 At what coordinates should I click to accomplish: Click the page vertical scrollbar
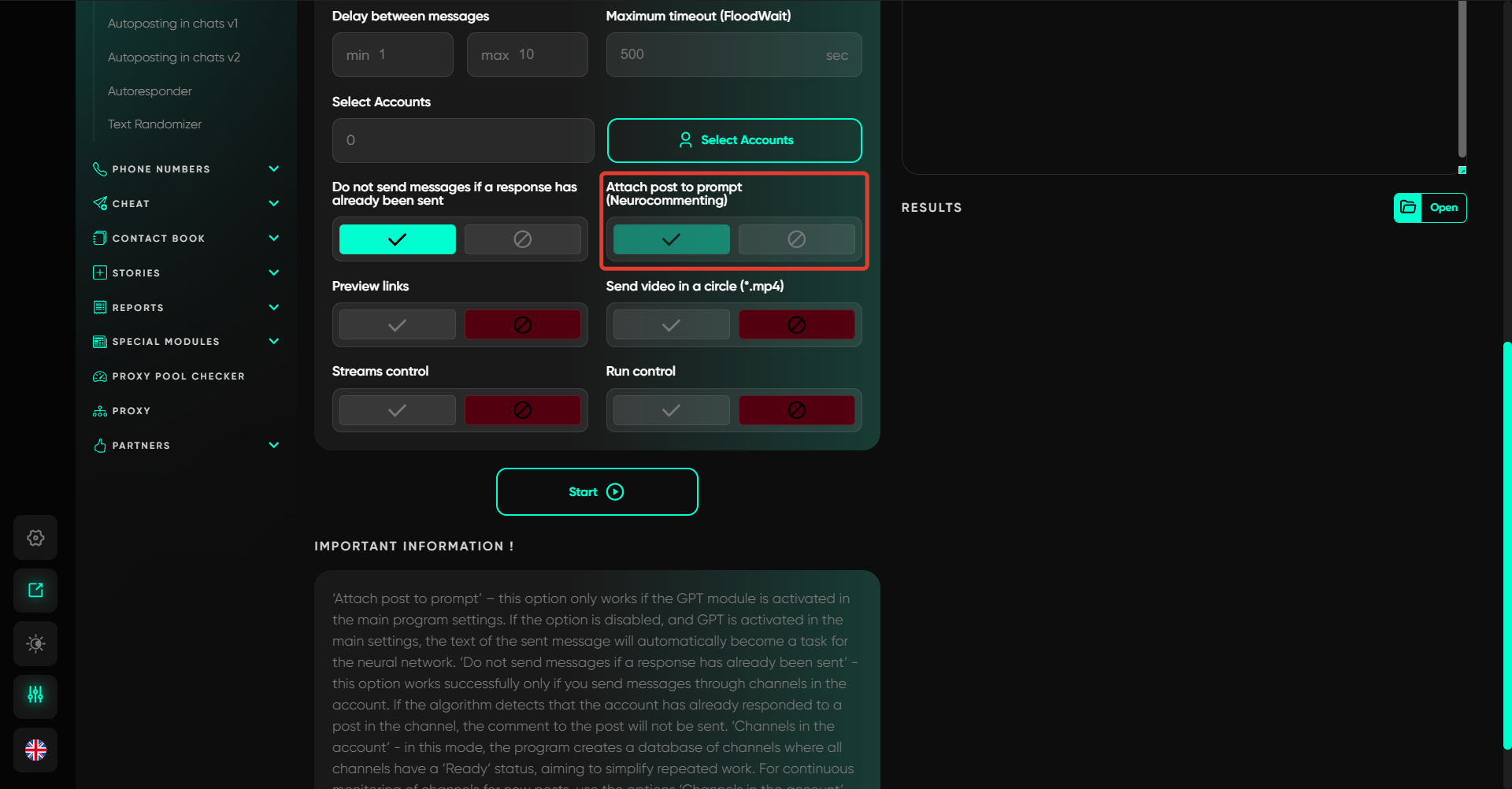[1506, 543]
